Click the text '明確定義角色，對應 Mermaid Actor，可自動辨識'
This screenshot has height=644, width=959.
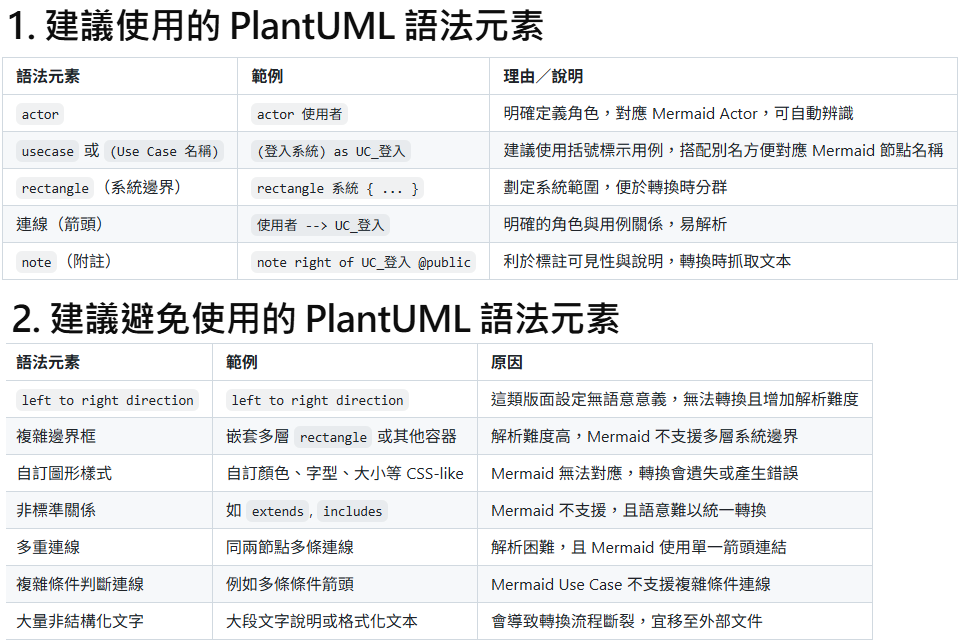tap(678, 114)
